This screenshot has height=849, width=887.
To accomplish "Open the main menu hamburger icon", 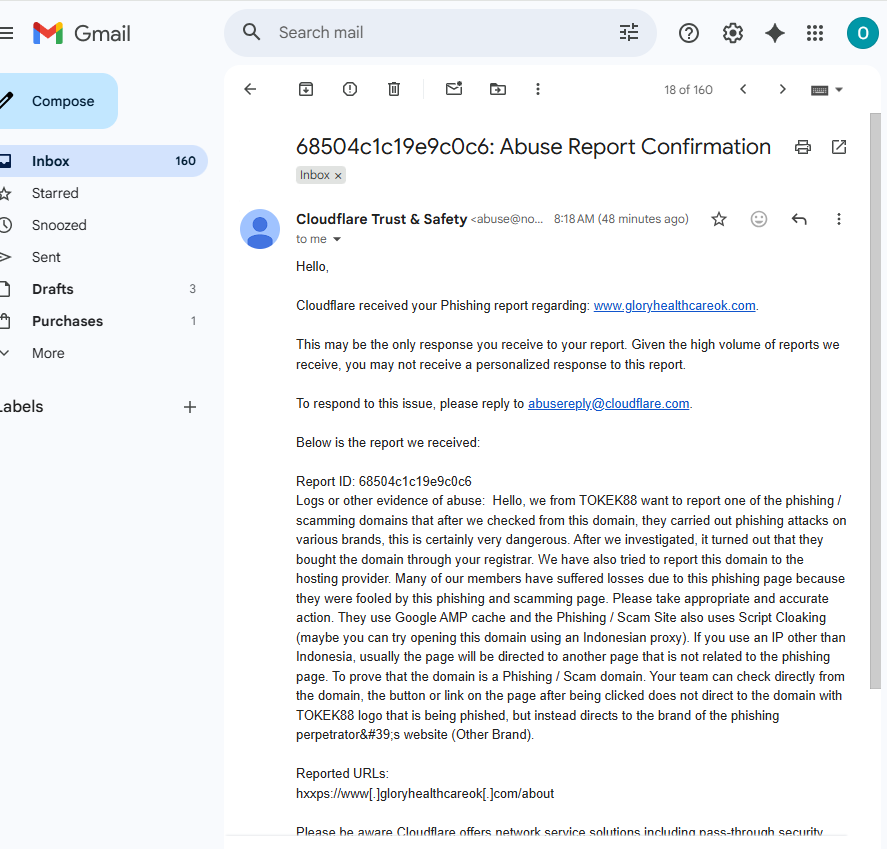I will click(6, 33).
